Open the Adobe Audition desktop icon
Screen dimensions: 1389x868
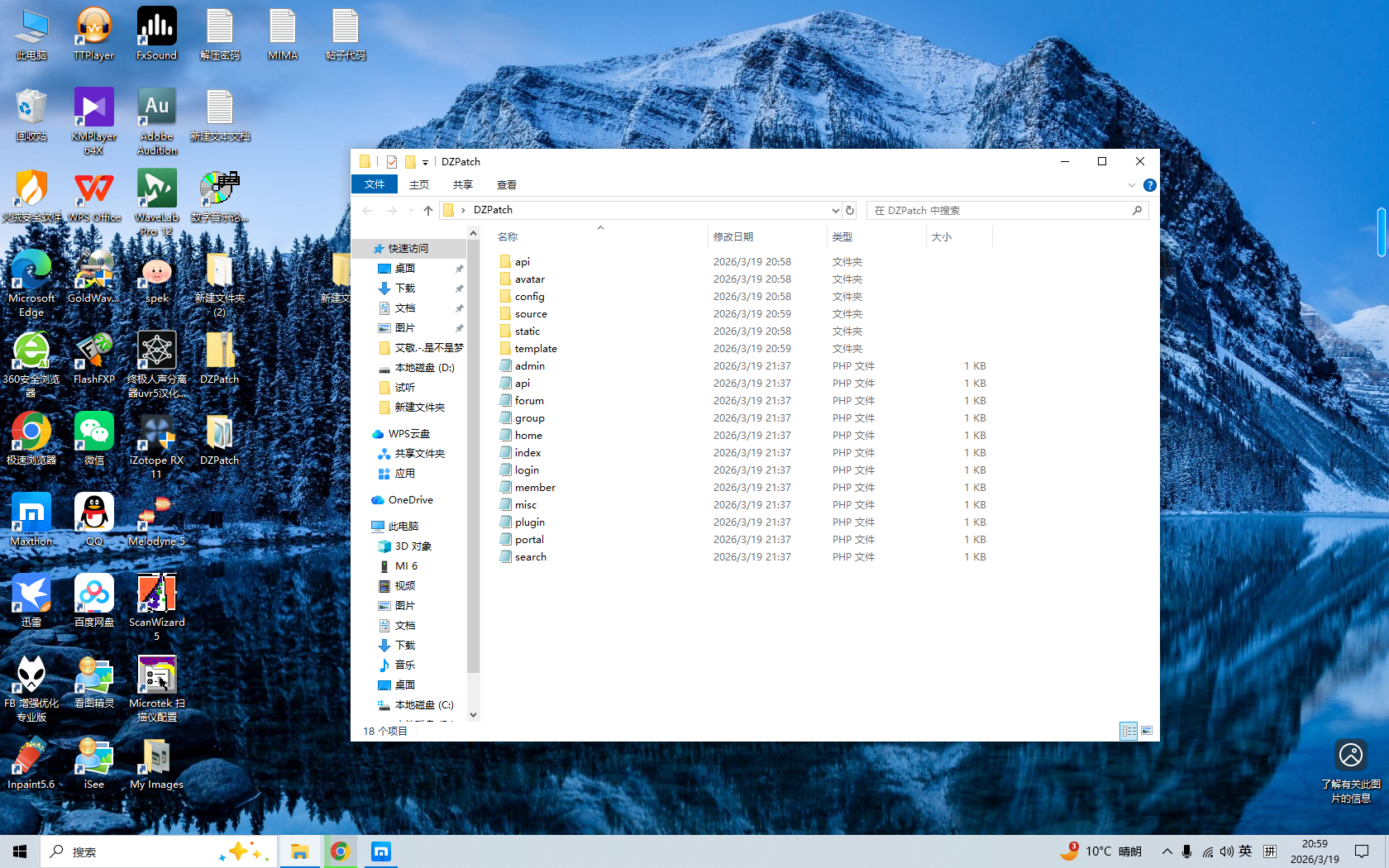click(x=156, y=121)
